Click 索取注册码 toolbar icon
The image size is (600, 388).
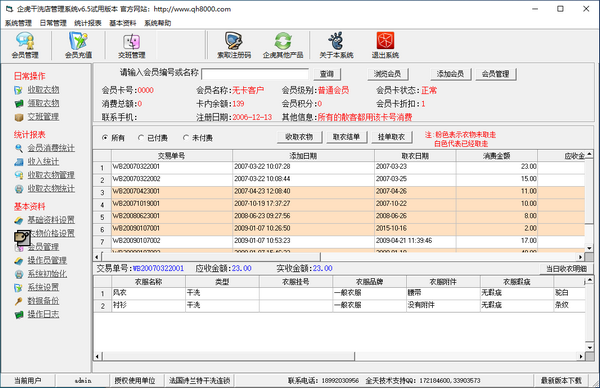234,45
